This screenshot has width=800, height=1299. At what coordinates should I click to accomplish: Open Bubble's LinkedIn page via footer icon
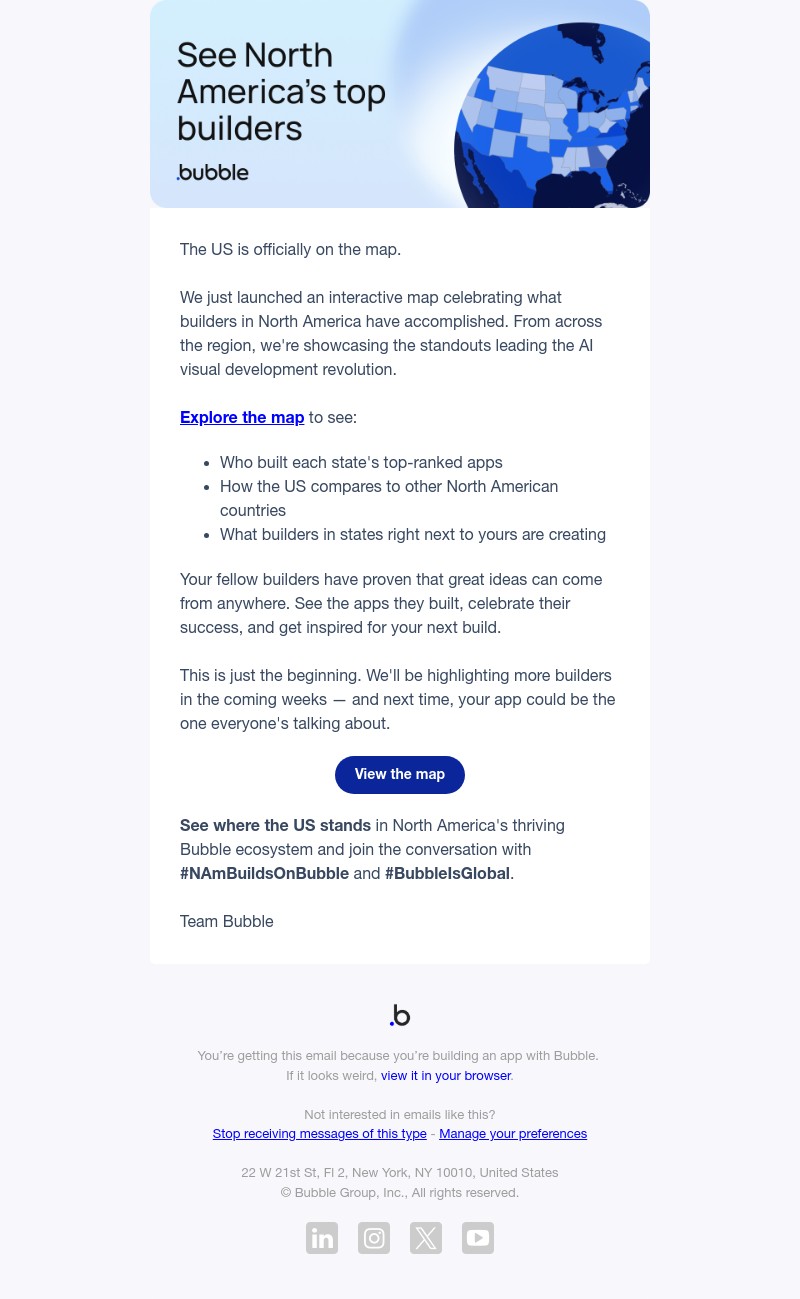coord(322,1238)
